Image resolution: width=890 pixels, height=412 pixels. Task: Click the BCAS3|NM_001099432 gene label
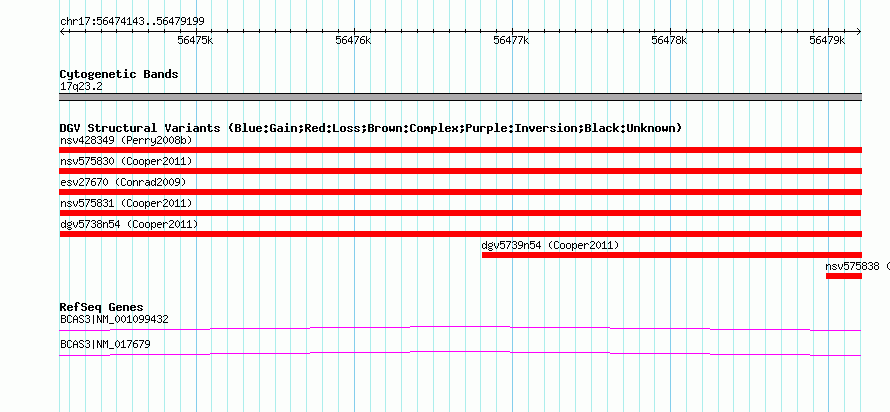114,319
